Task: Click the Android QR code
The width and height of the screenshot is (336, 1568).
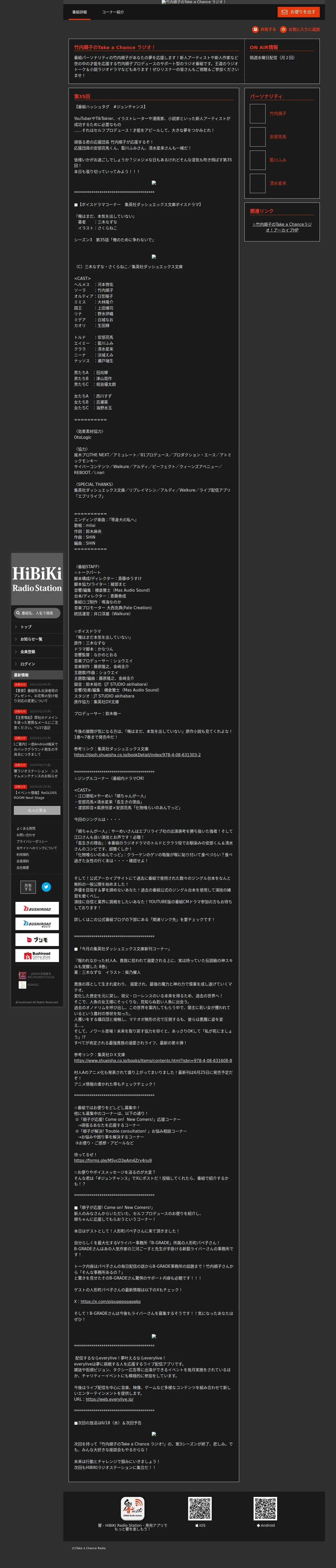Action: coord(265,1509)
